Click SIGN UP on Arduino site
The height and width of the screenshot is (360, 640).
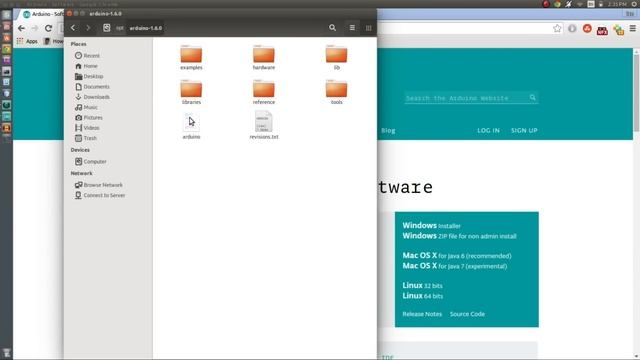pos(524,131)
